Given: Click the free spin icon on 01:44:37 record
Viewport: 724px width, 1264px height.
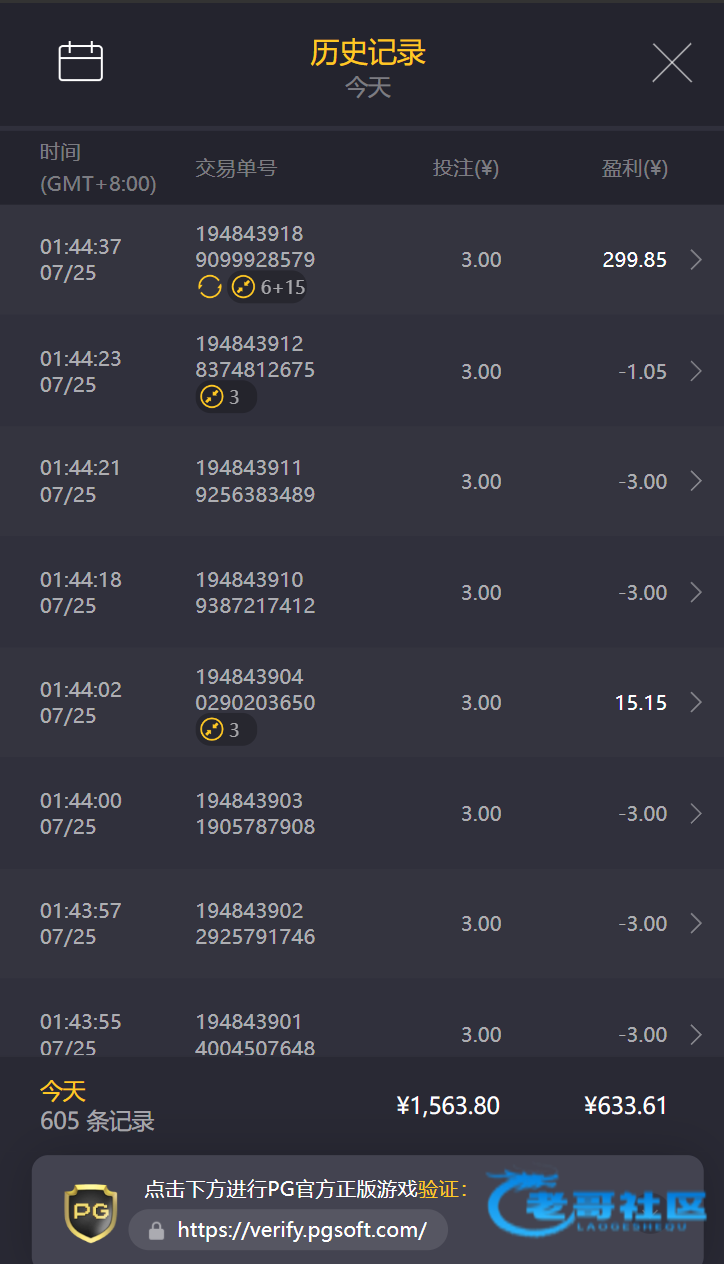Looking at the screenshot, I should (x=209, y=288).
